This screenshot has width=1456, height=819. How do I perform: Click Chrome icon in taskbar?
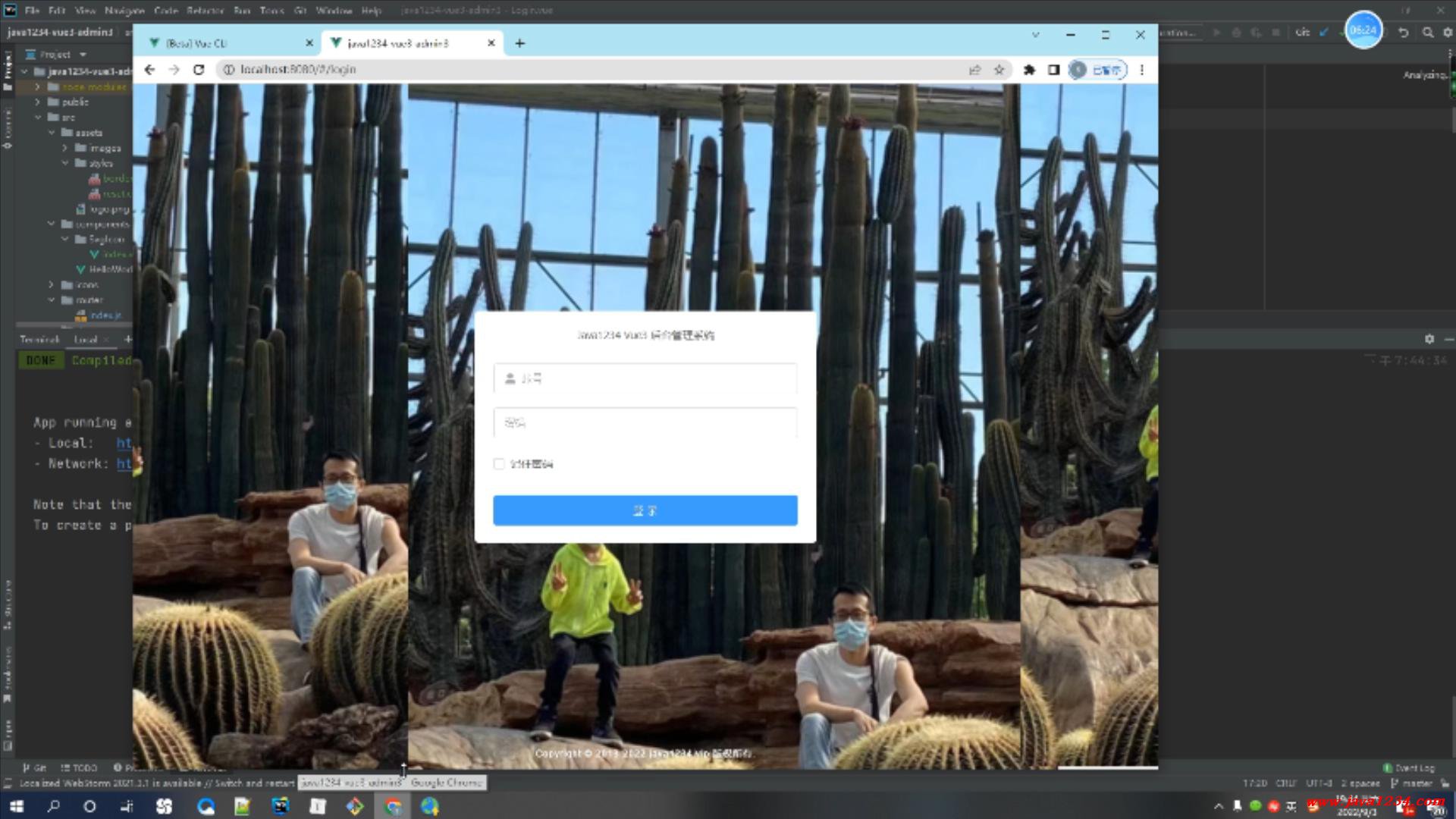[x=393, y=806]
